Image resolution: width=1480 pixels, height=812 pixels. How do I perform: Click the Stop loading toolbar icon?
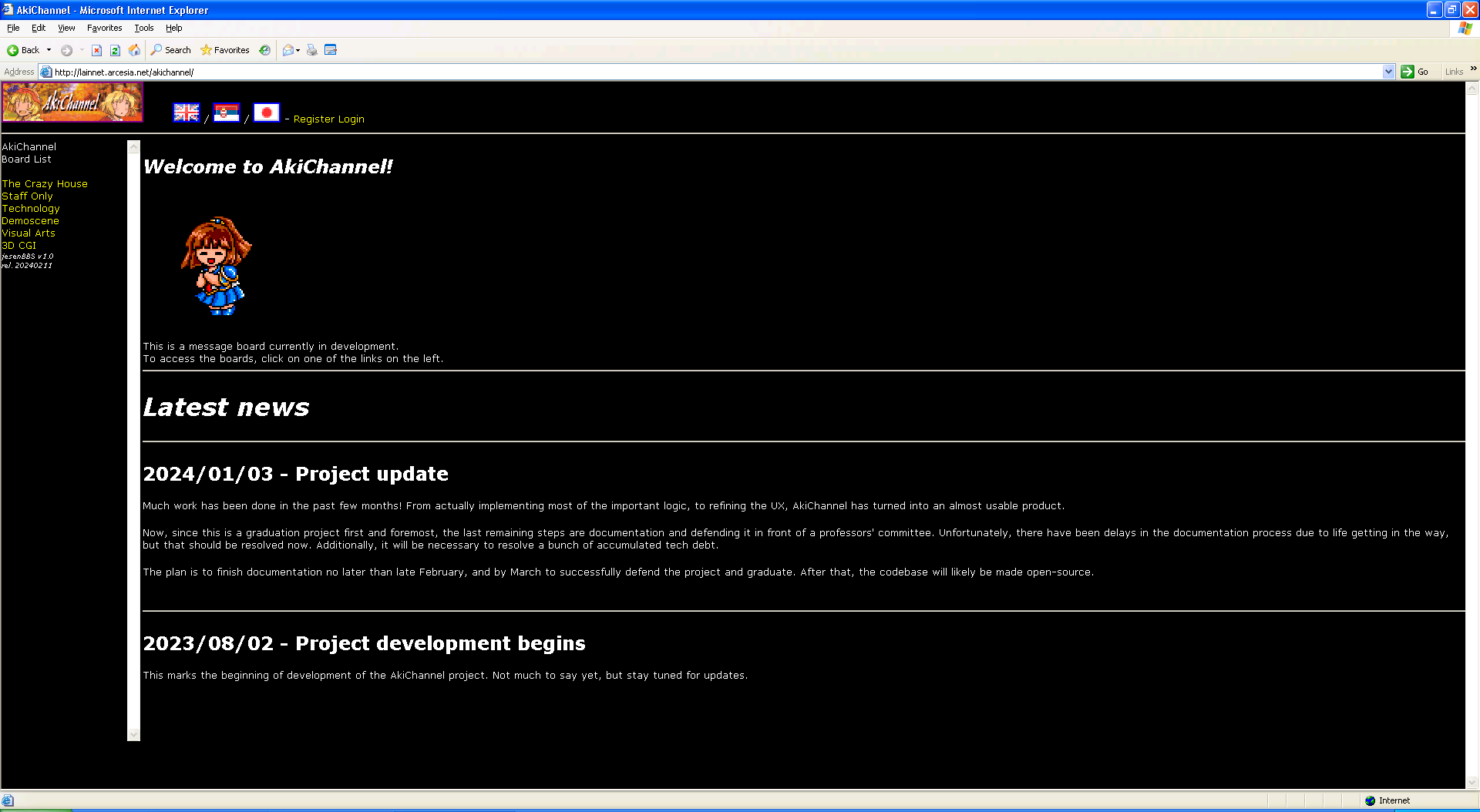96,50
